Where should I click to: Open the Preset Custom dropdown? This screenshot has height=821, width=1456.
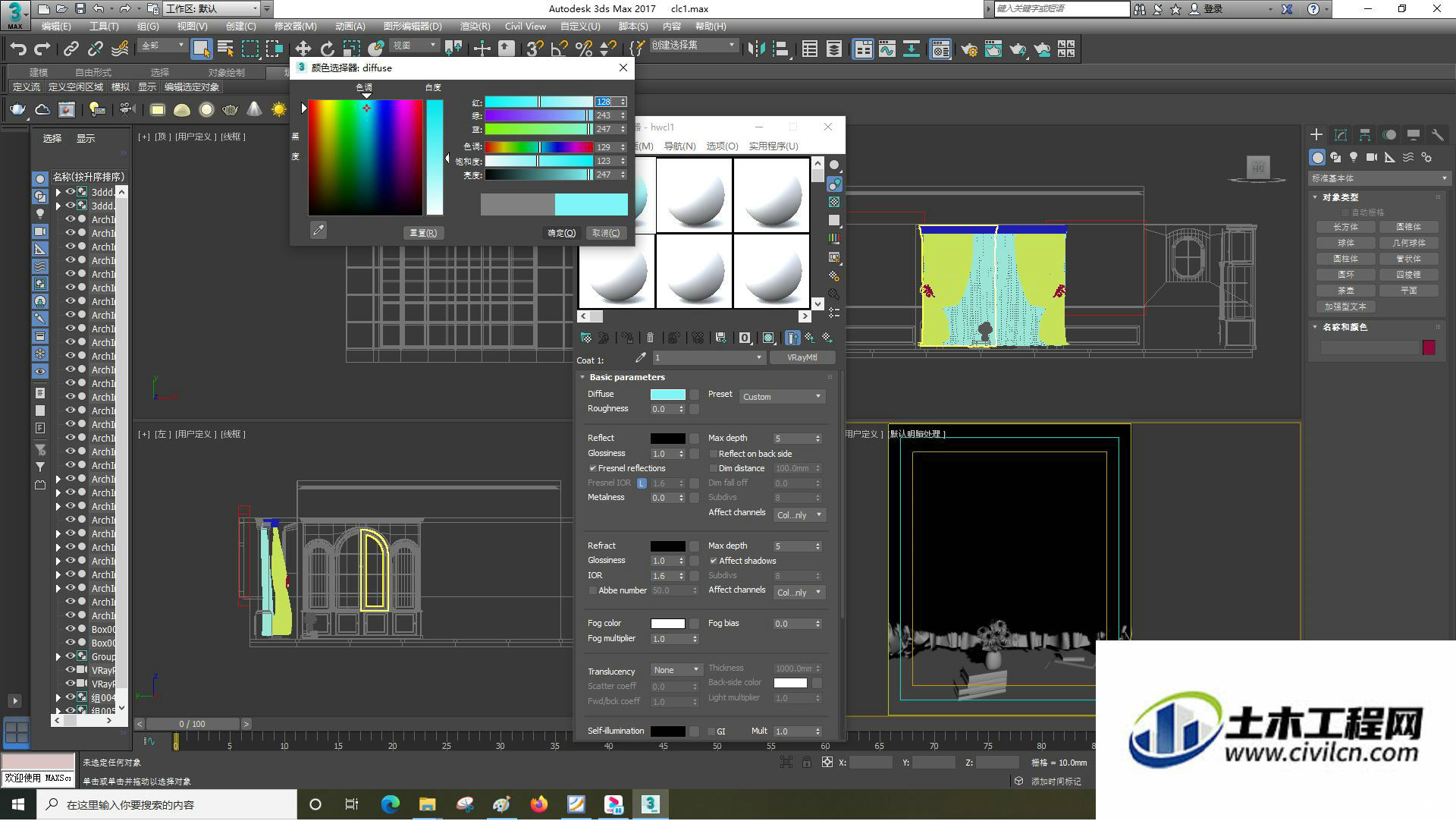coord(782,396)
